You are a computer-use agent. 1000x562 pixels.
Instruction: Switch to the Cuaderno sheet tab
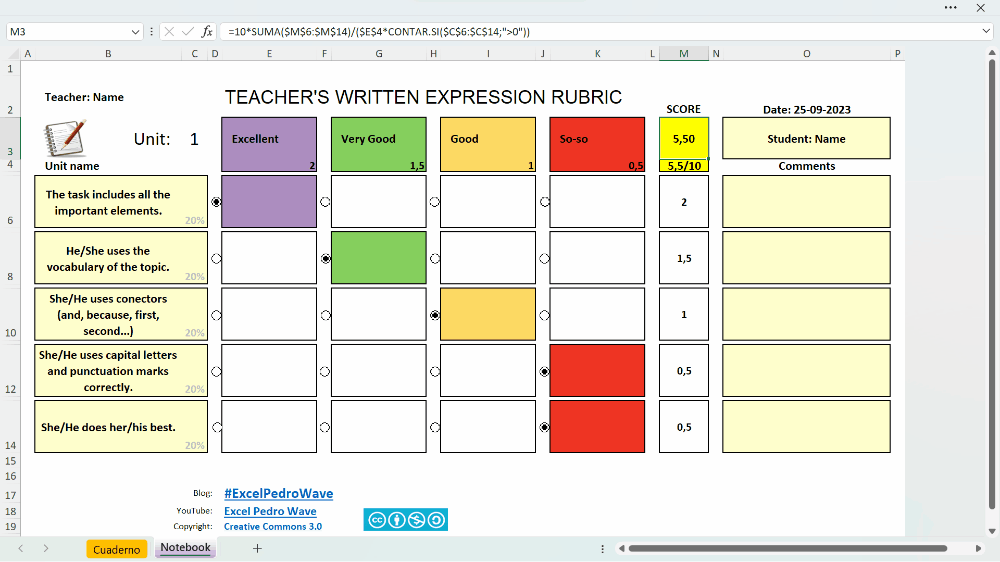click(117, 549)
